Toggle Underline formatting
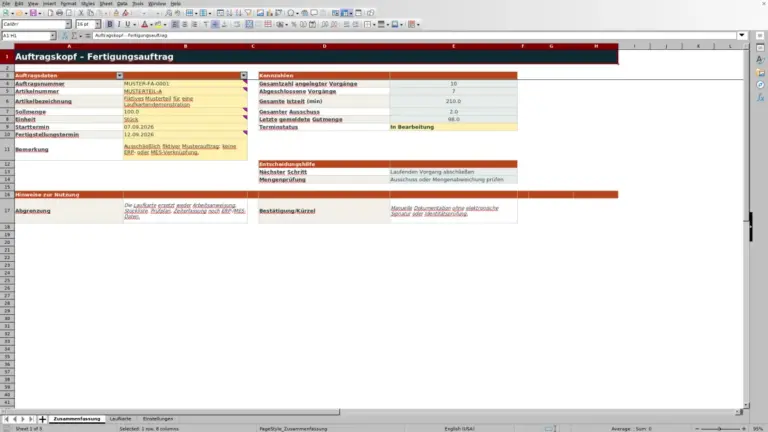Image resolution: width=768 pixels, height=432 pixels. [x=127, y=24]
